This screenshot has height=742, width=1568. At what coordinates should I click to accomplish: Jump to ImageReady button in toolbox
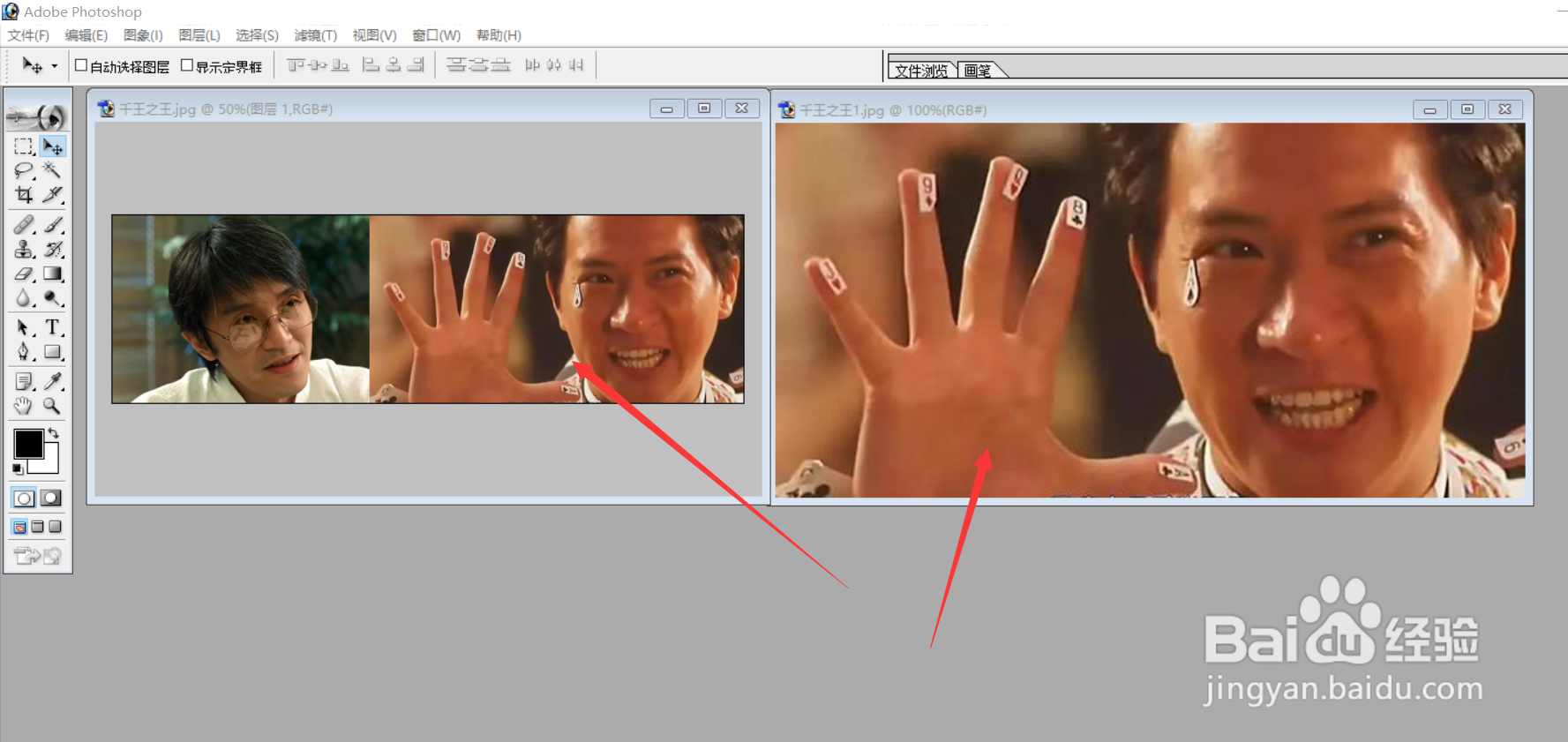37,556
